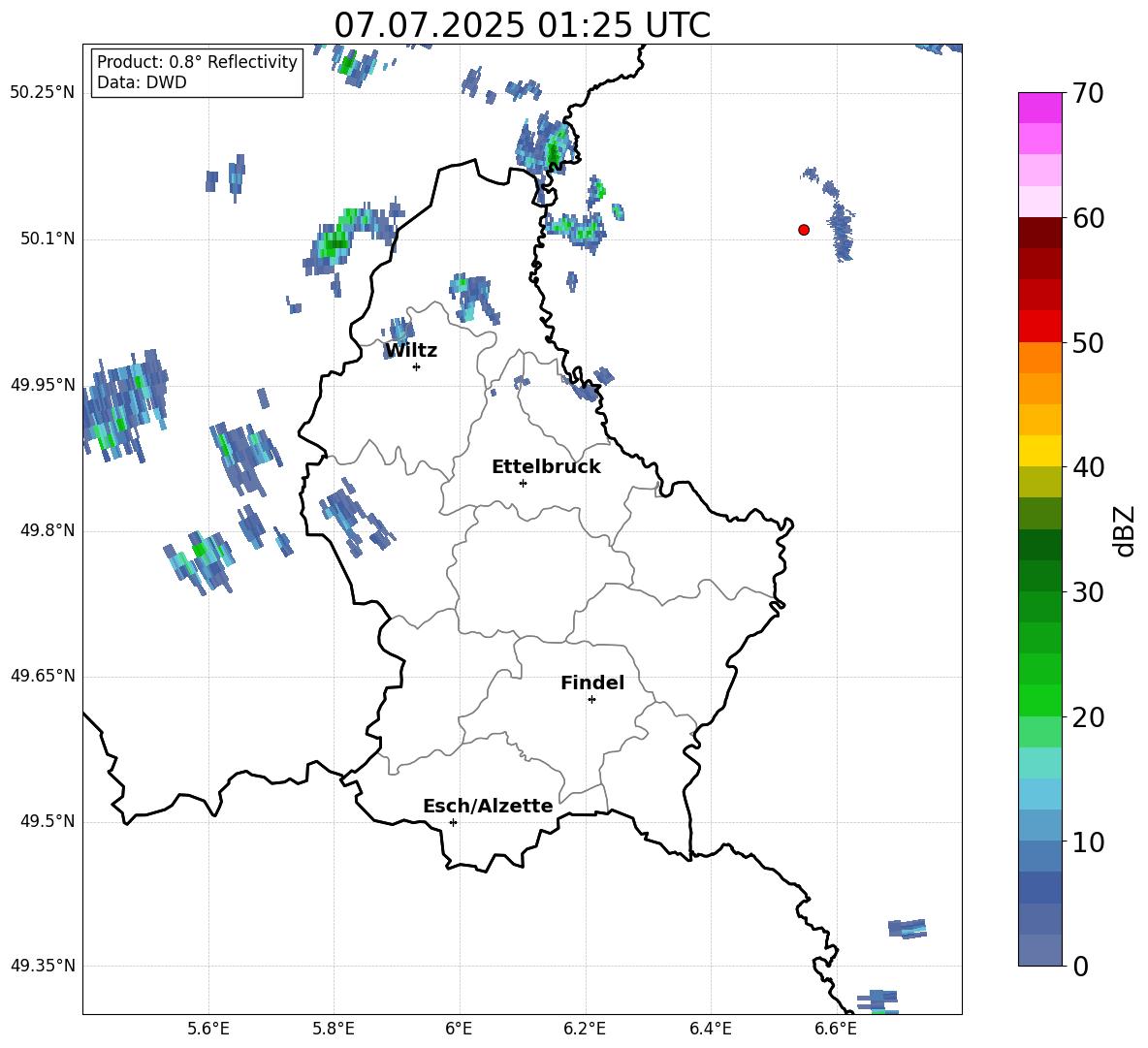Pick the bright red swatch just above 50
Screen dimensions: 1148x1048
pyautogui.click(x=1040, y=327)
